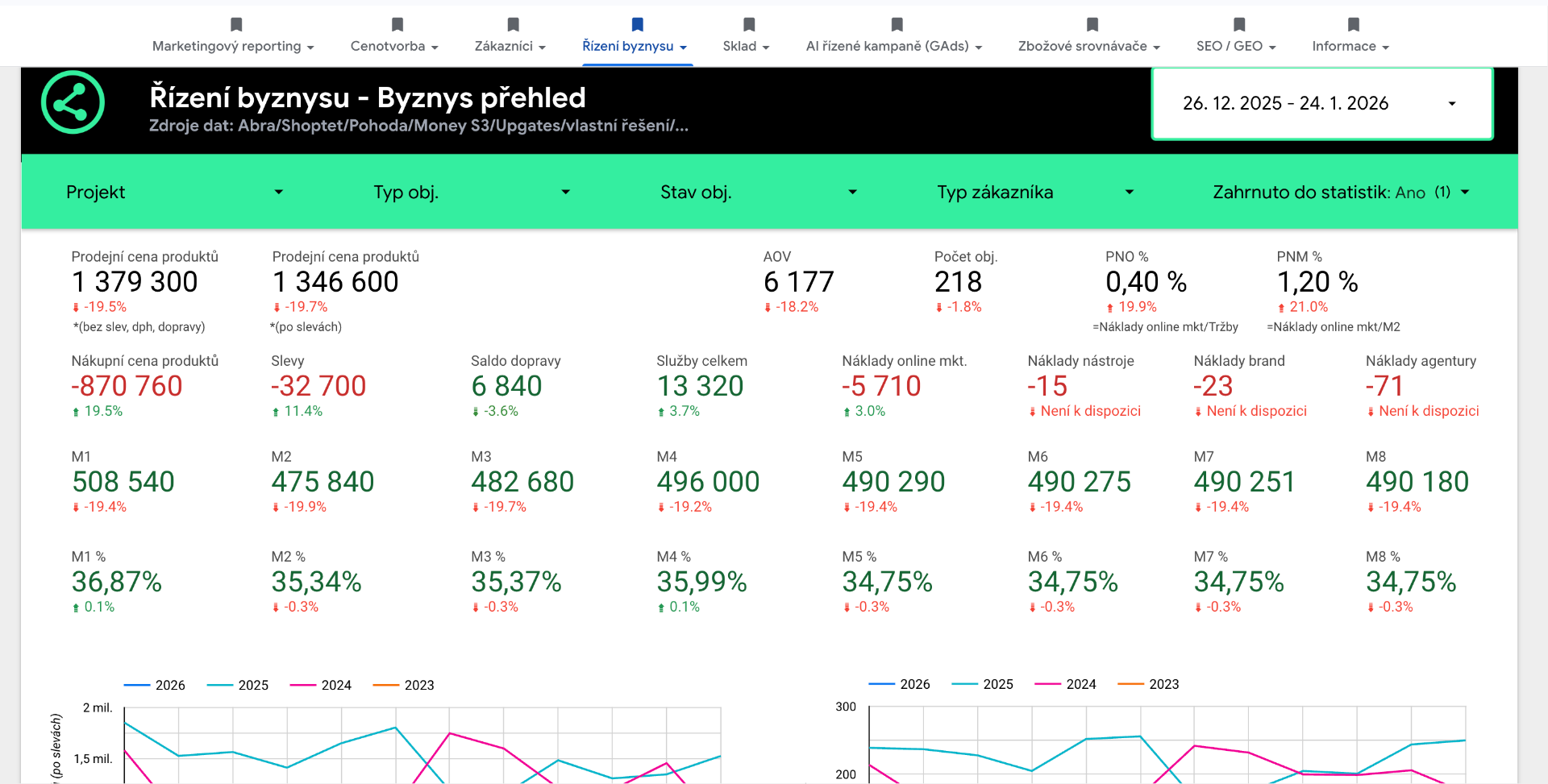Expand Zahrnuto do statistik filter dropdown
This screenshot has height=784, width=1548.
click(1342, 192)
